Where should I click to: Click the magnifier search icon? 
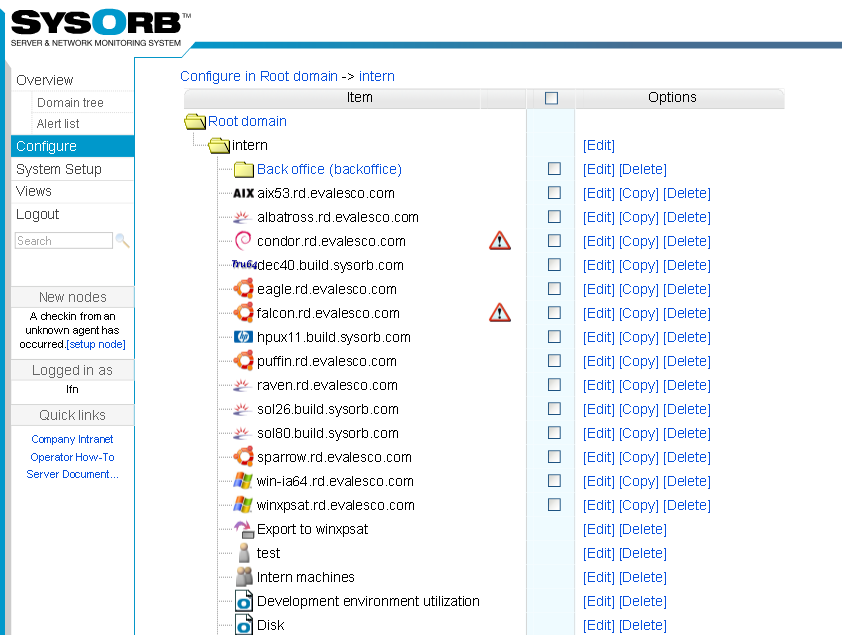pos(122,240)
